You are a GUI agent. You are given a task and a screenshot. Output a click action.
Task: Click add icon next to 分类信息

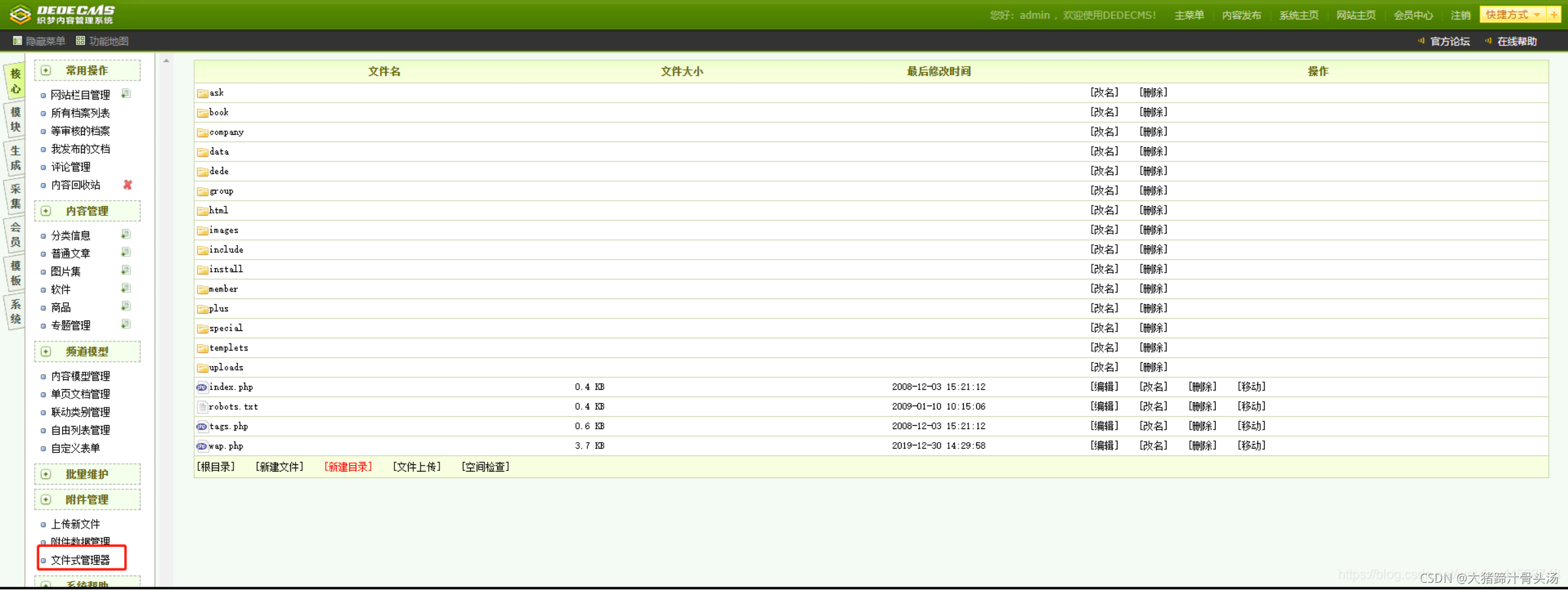[x=126, y=235]
